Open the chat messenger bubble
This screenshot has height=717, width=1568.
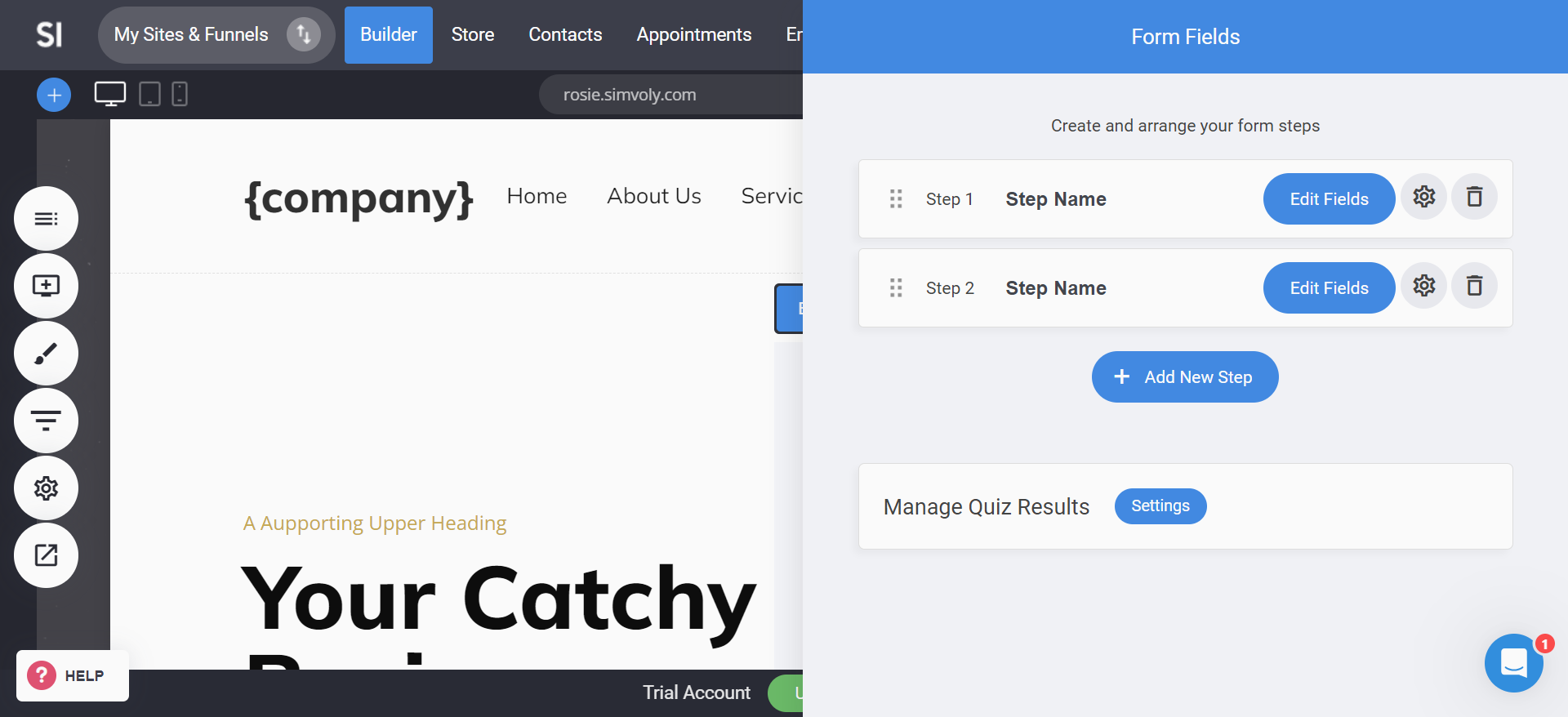(1513, 663)
